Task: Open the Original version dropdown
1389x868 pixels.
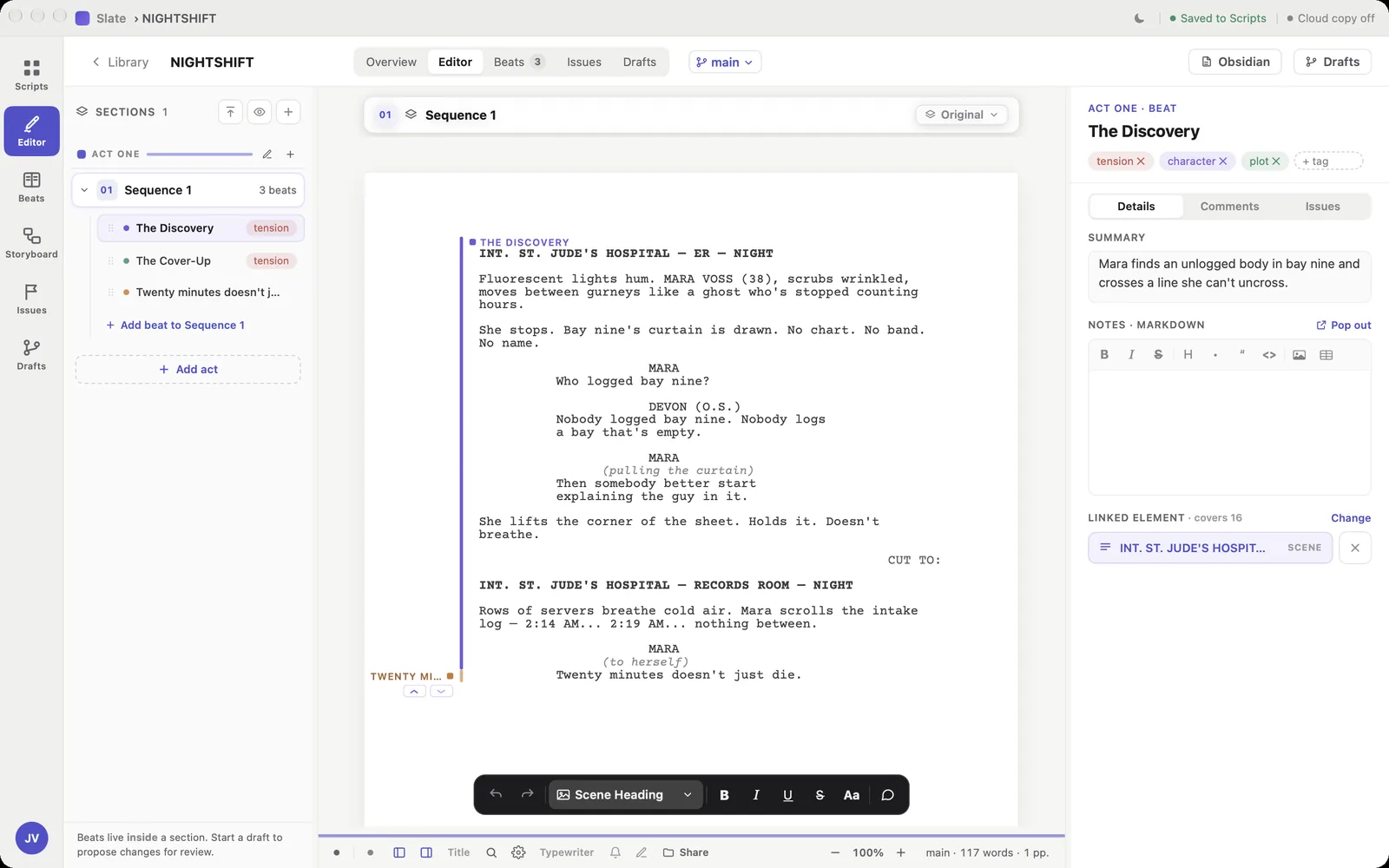Action: tap(961, 115)
